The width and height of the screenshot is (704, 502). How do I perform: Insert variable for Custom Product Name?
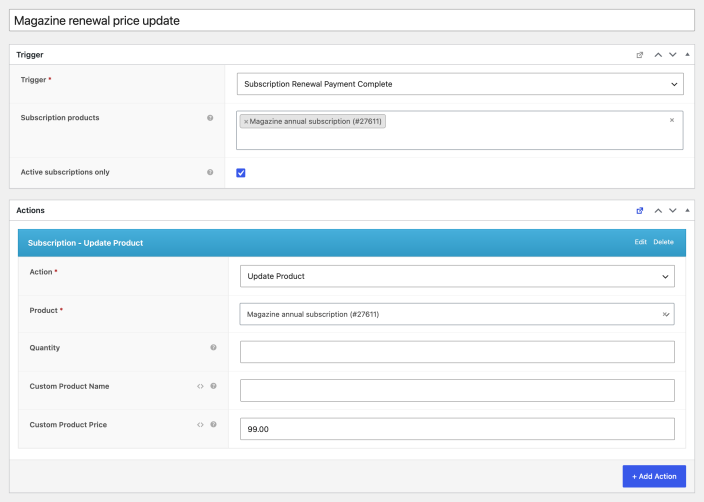coord(200,386)
